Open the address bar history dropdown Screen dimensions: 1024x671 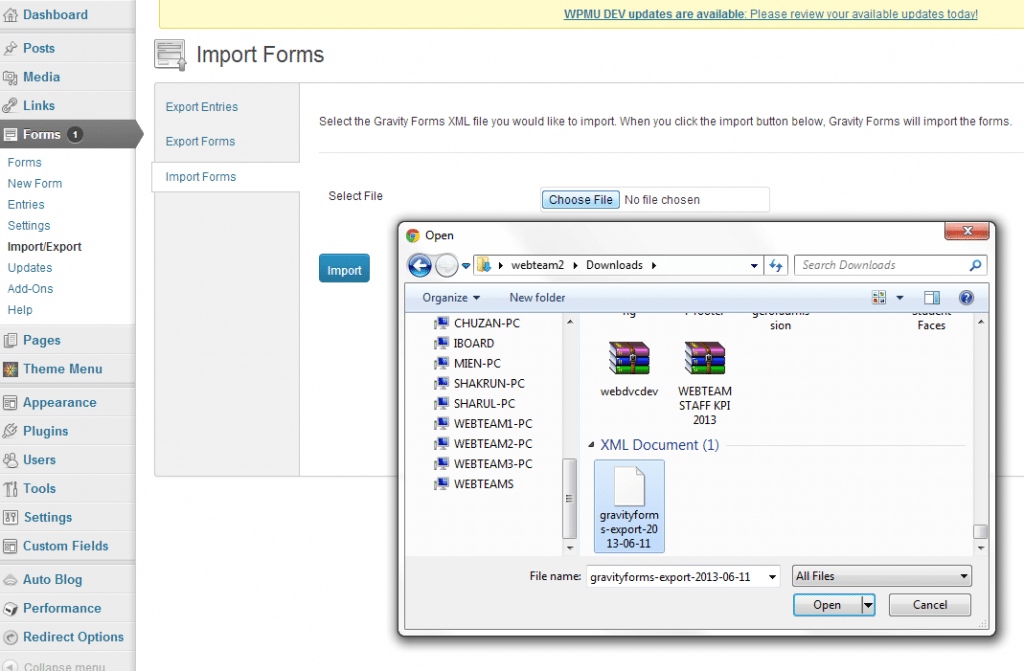[754, 265]
